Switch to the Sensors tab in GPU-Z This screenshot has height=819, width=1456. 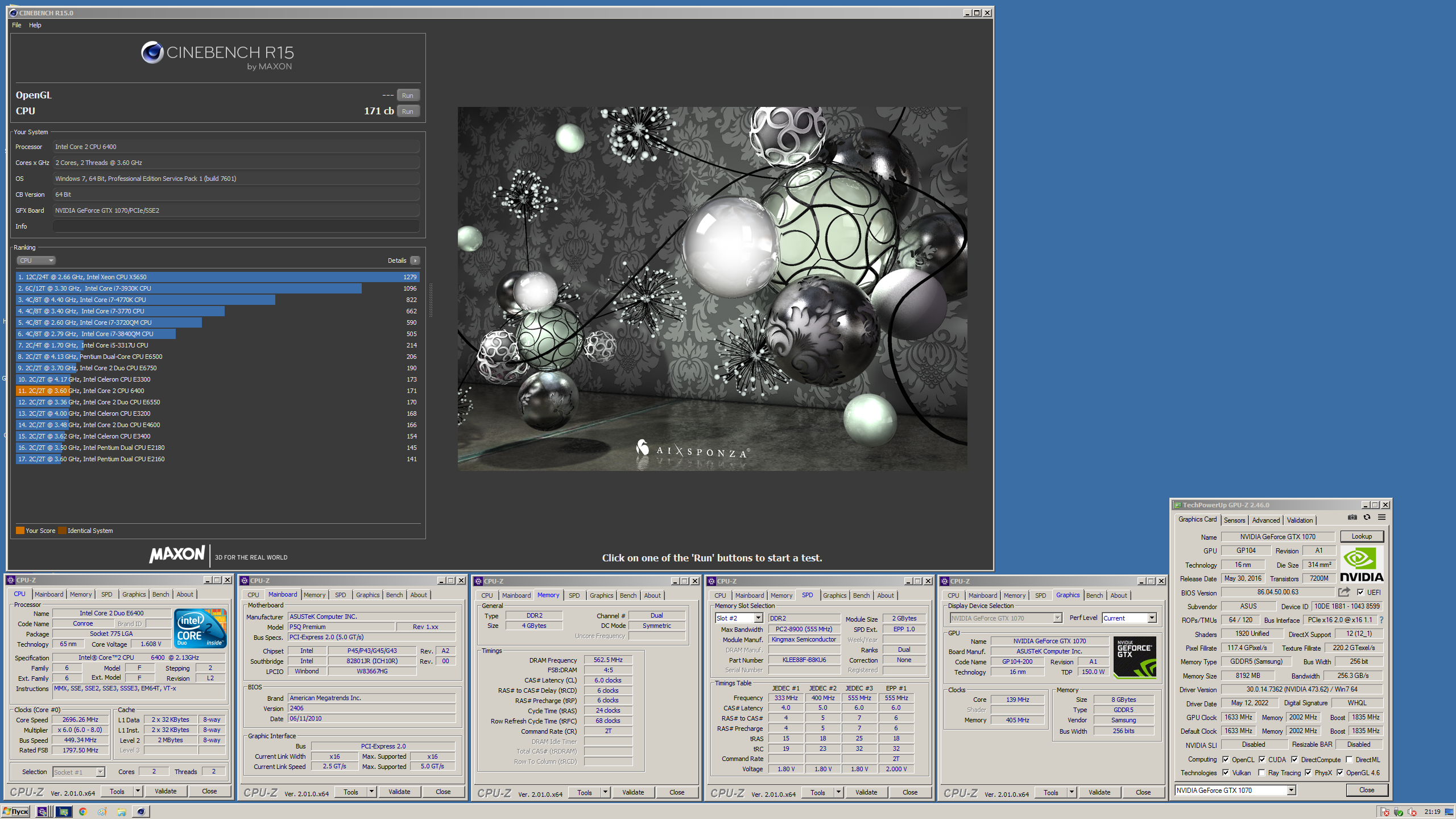pos(1234,520)
